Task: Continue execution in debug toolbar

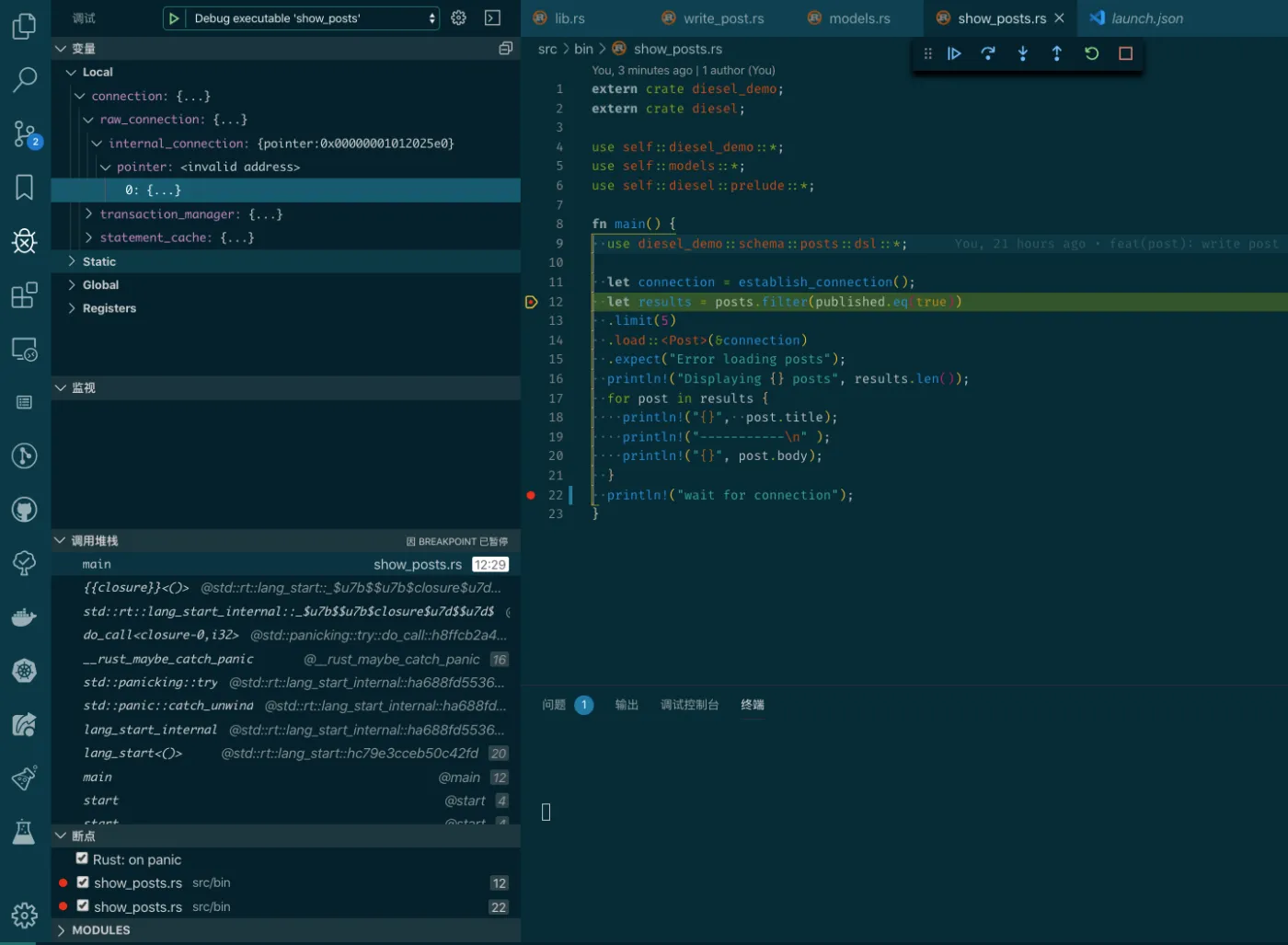Action: 954,53
